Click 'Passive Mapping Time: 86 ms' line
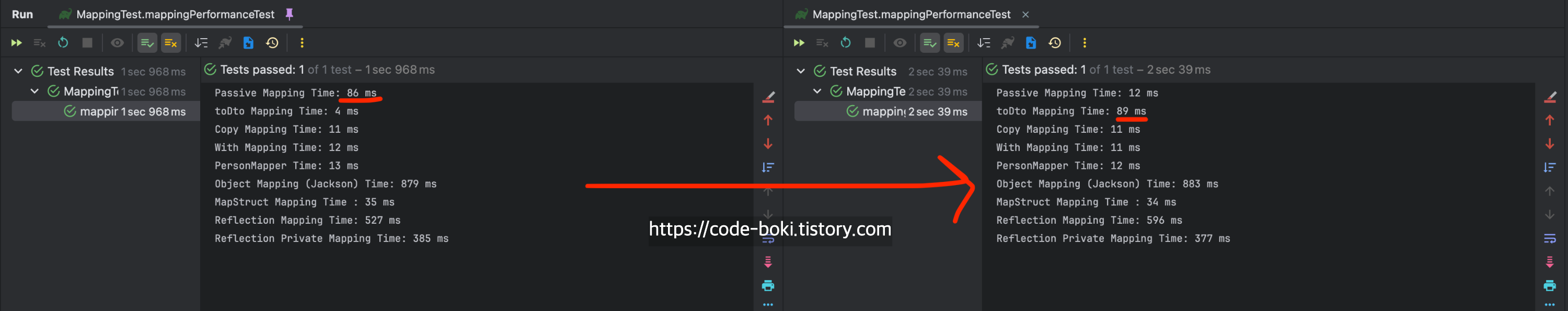The height and width of the screenshot is (311, 1568). click(295, 93)
